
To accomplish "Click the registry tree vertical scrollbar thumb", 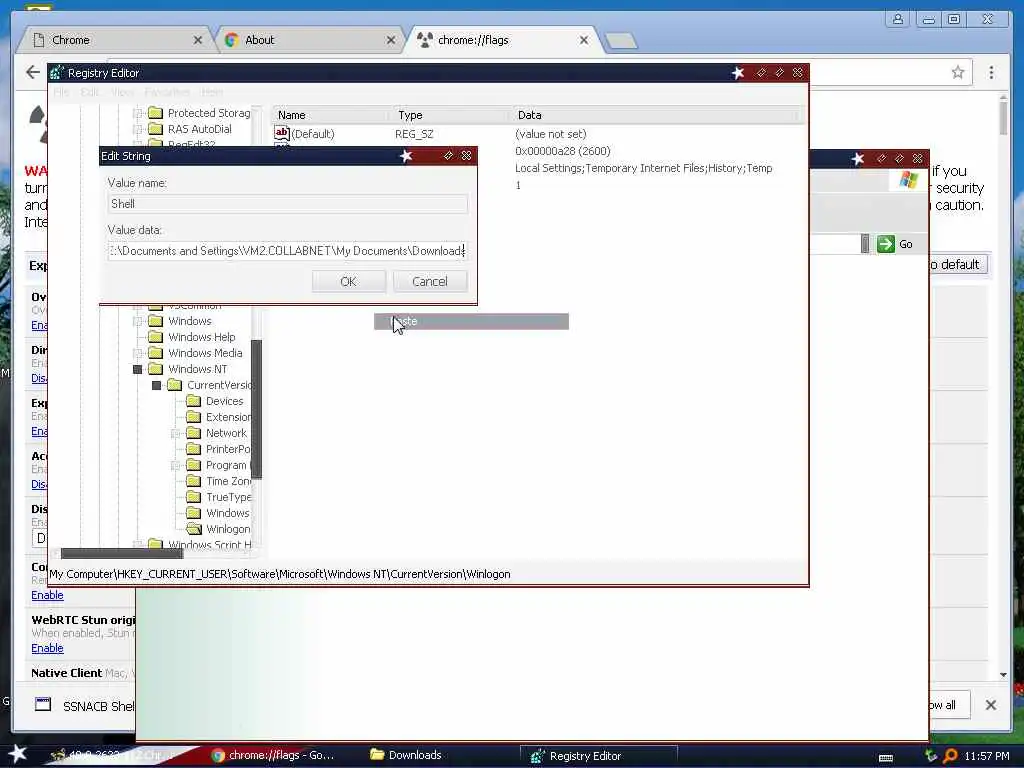I will pos(257,409).
